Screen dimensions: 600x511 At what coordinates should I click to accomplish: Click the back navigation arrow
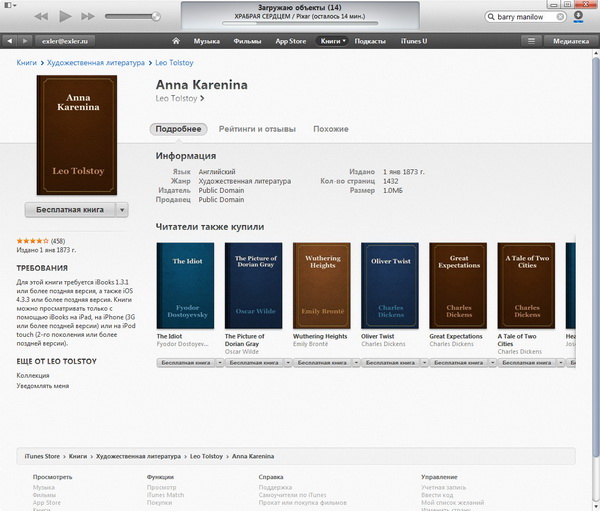coord(9,41)
